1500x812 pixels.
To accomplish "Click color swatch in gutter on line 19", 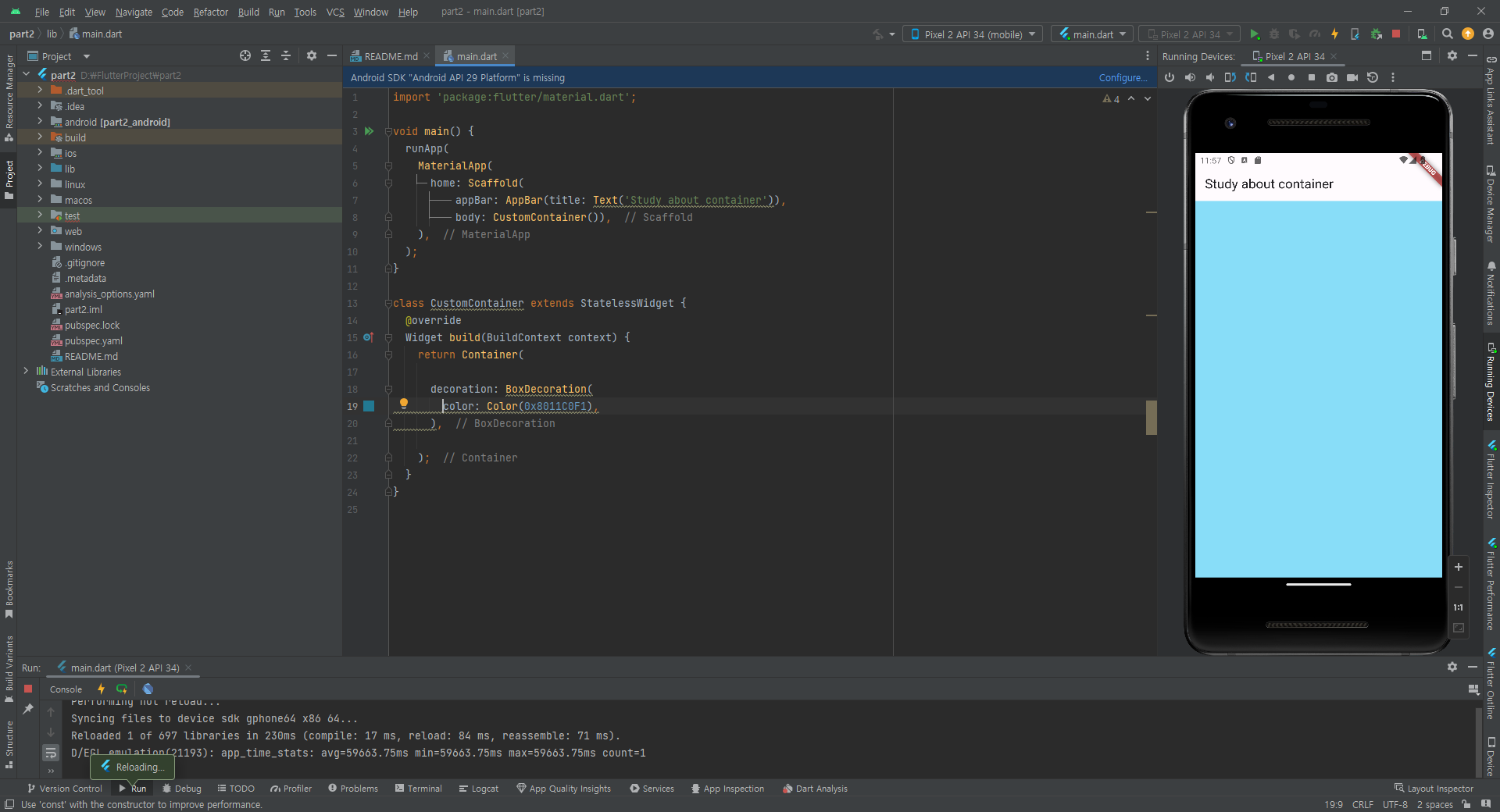I will pos(369,406).
